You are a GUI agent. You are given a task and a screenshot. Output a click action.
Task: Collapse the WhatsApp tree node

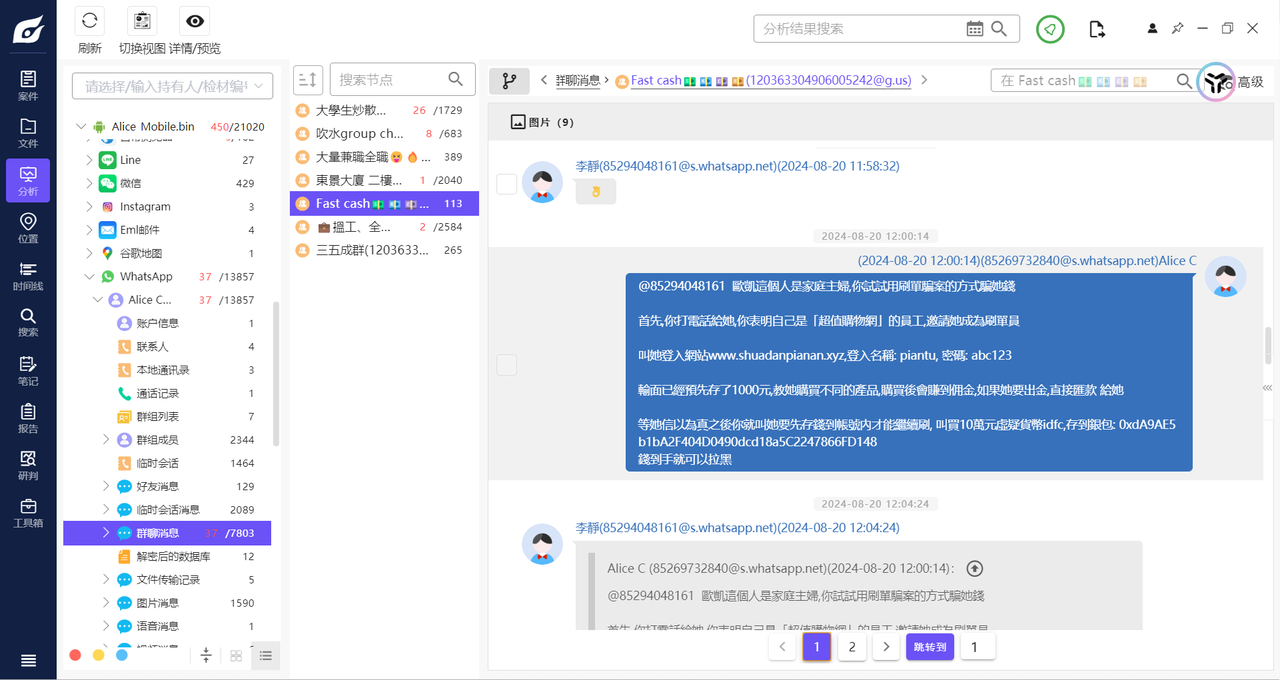click(89, 277)
